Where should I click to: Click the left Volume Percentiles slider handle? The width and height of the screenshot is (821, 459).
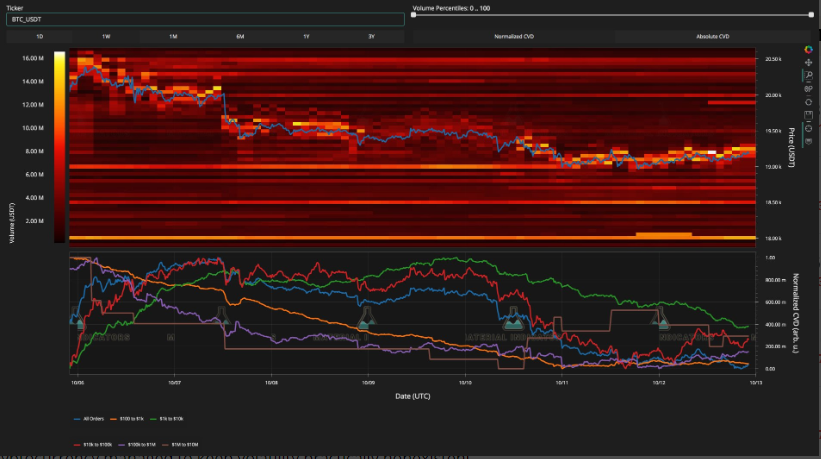pos(413,15)
